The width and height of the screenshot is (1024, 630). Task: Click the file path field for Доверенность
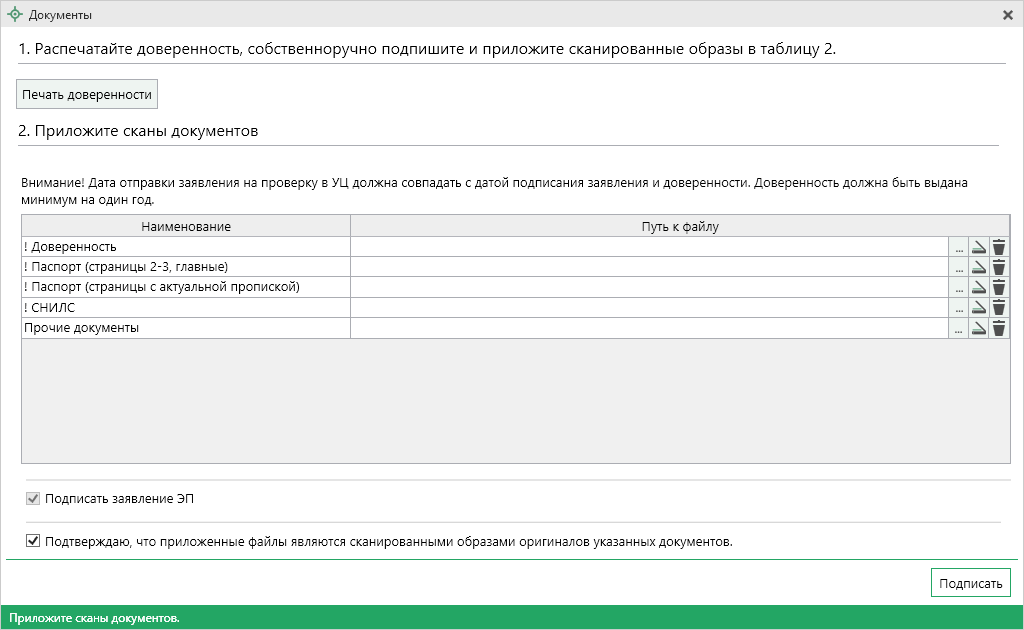[x=648, y=247]
